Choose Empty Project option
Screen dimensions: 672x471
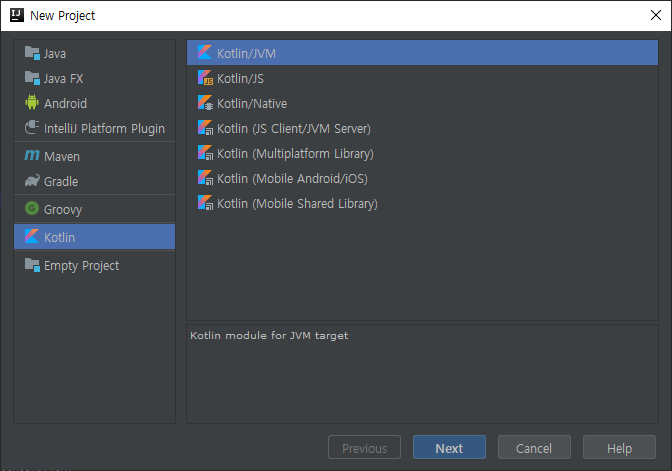tap(94, 265)
